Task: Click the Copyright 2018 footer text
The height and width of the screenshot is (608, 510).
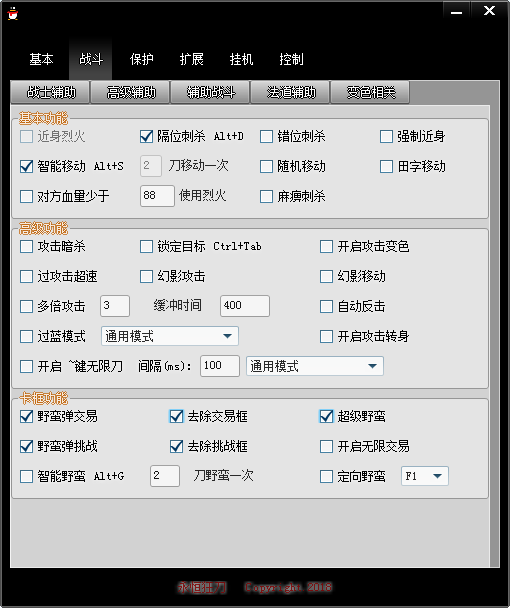Action: click(288, 587)
